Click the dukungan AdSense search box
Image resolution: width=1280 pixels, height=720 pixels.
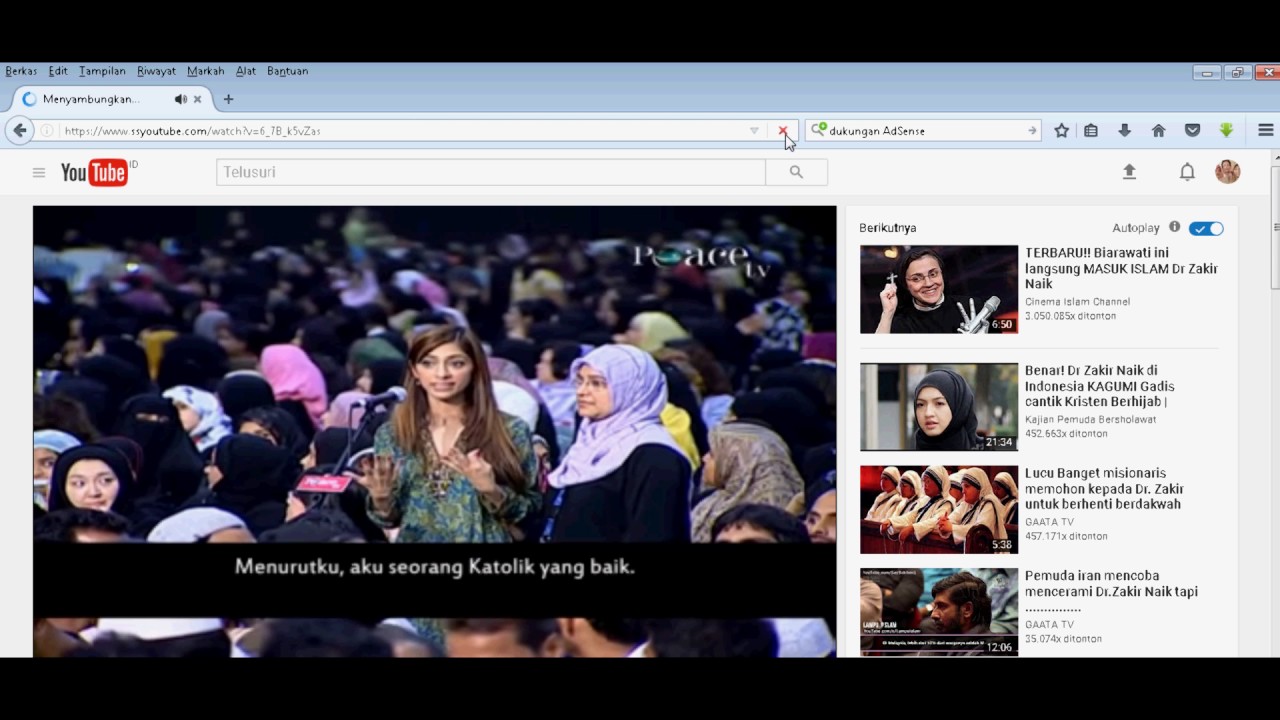(x=925, y=130)
